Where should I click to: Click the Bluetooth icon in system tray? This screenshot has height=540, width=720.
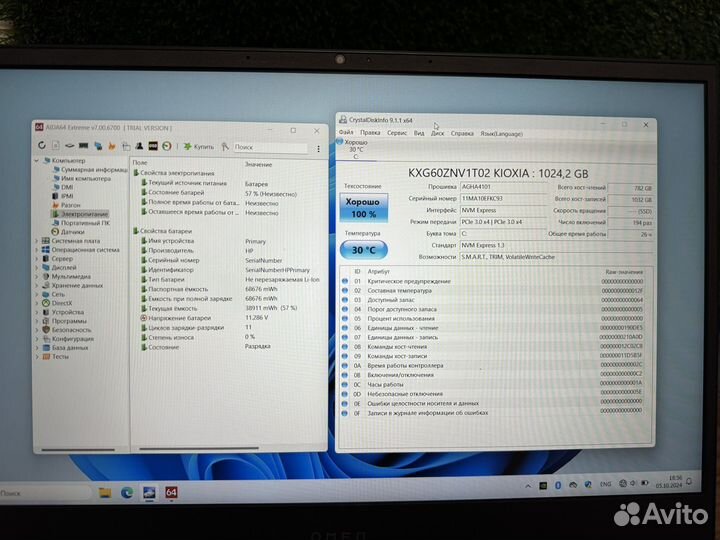tap(558, 485)
